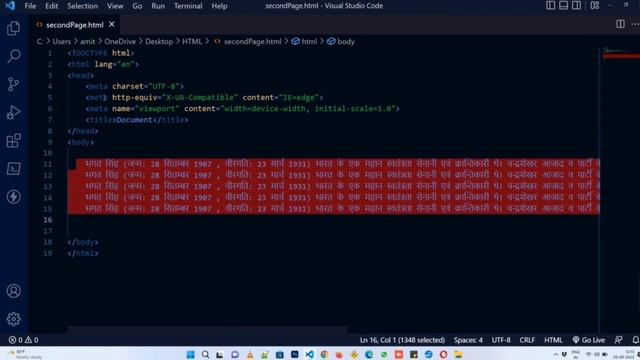640x360 pixels.
Task: Open the editor More Actions ellipsis
Action: click(635, 24)
